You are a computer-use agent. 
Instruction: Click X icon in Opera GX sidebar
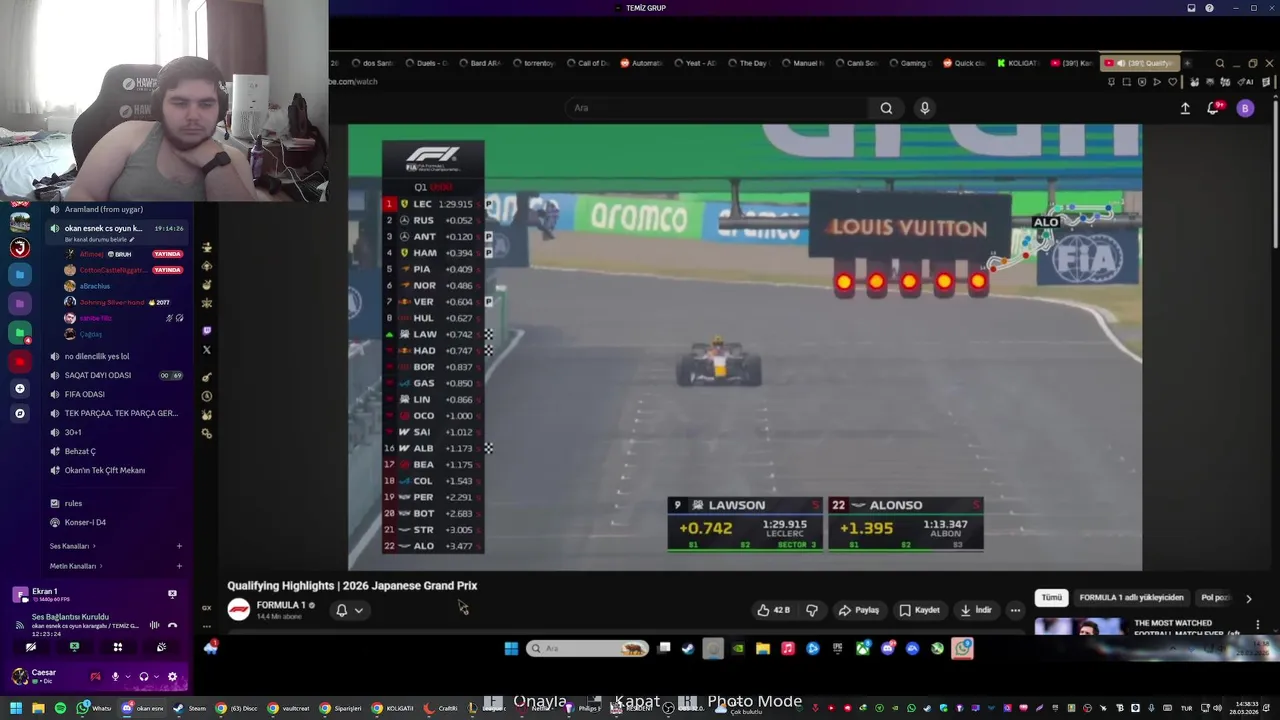207,350
